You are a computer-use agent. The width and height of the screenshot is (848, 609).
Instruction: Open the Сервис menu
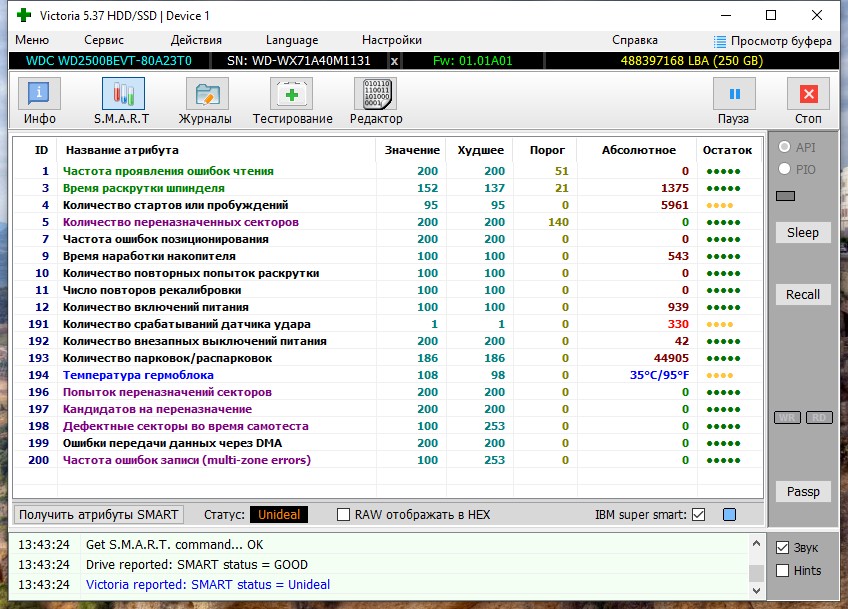pyautogui.click(x=104, y=40)
